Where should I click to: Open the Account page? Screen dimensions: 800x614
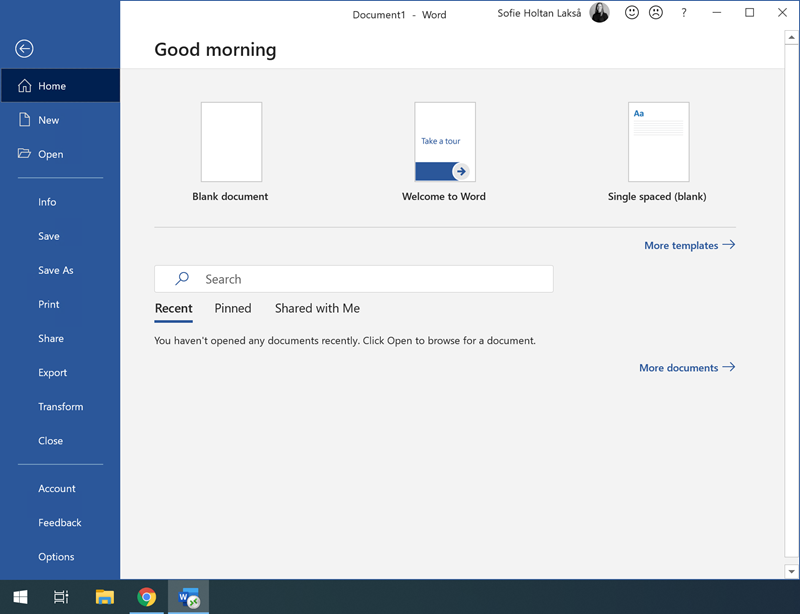(60, 488)
